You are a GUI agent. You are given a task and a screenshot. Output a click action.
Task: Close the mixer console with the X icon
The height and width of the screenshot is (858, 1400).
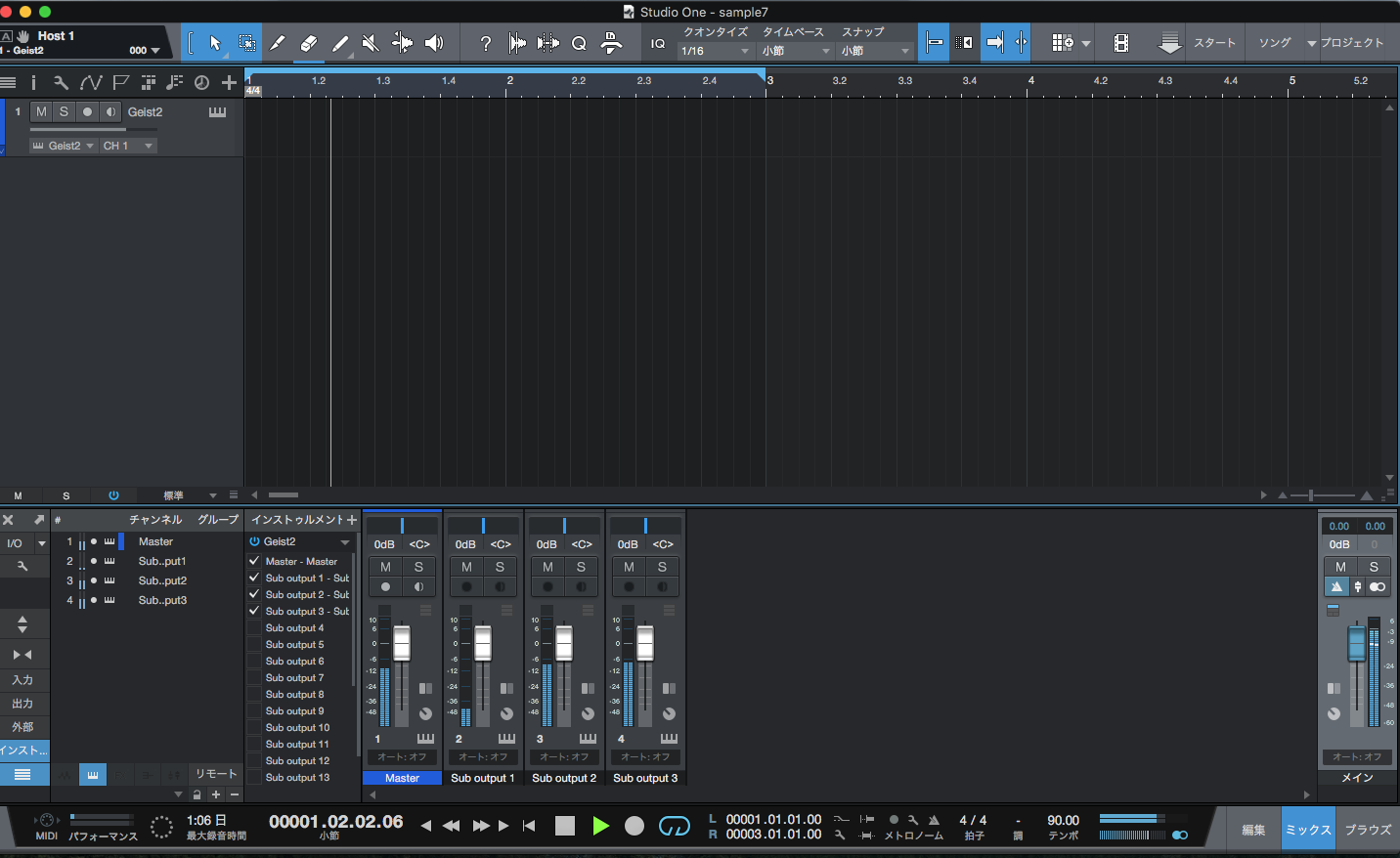point(8,520)
